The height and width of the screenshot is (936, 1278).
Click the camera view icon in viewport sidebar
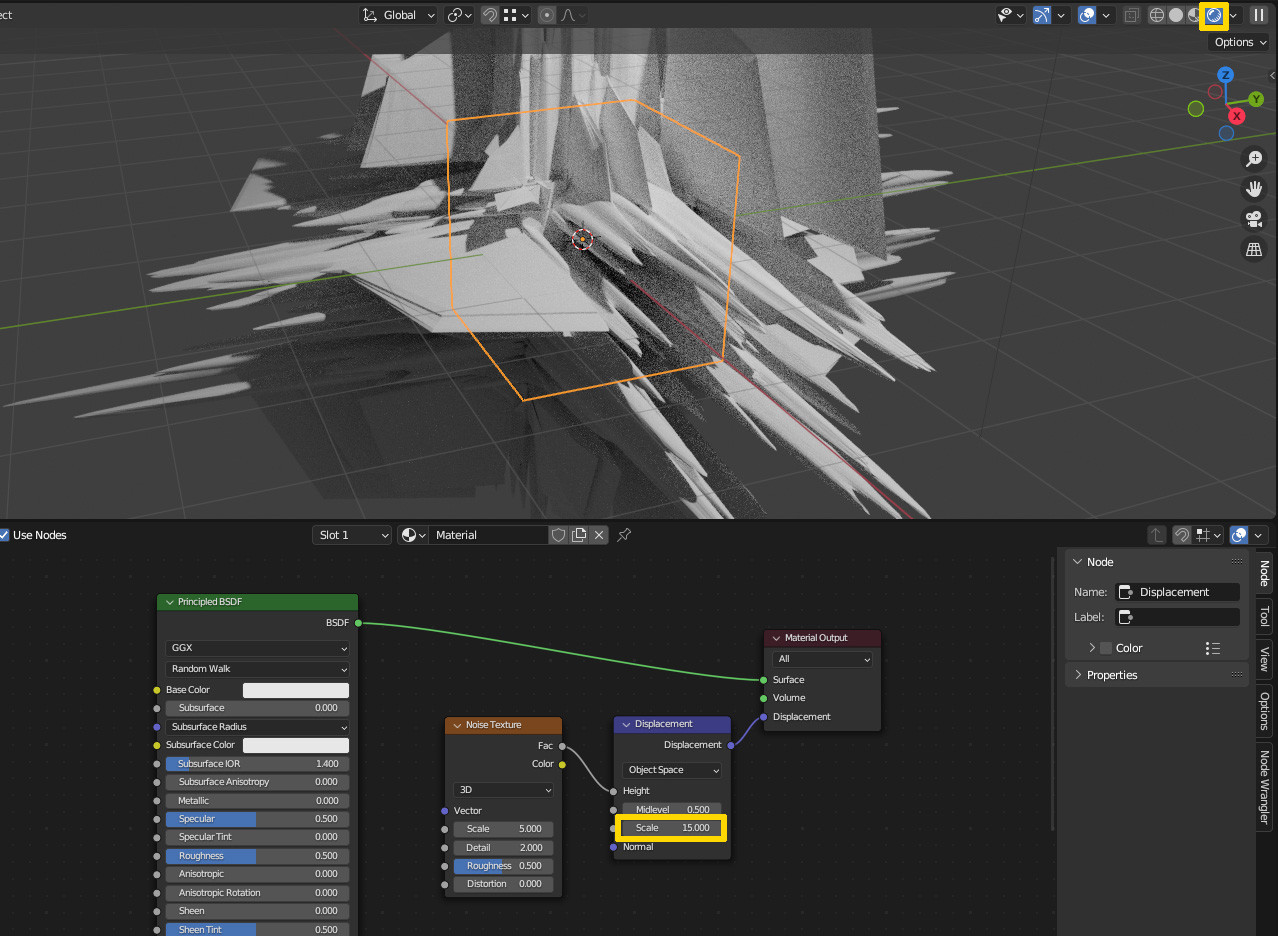1254,218
